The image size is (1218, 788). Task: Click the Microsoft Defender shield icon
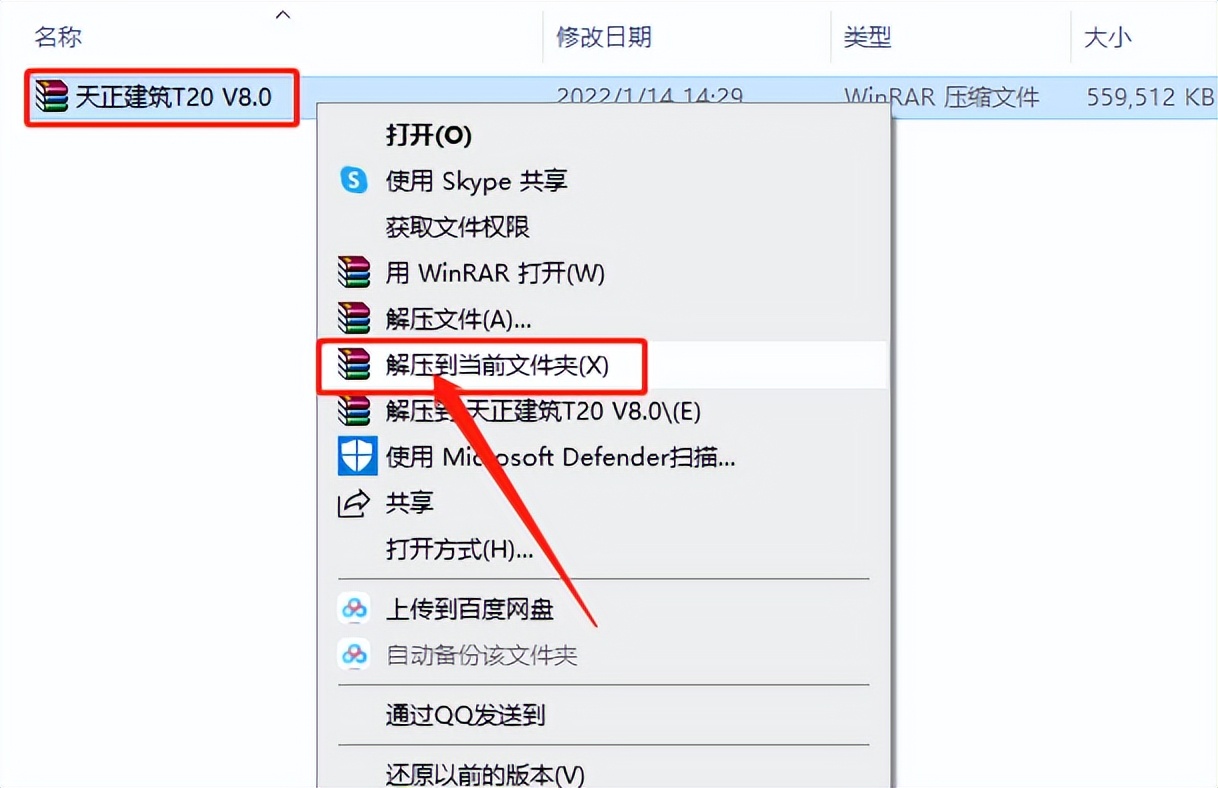click(356, 457)
